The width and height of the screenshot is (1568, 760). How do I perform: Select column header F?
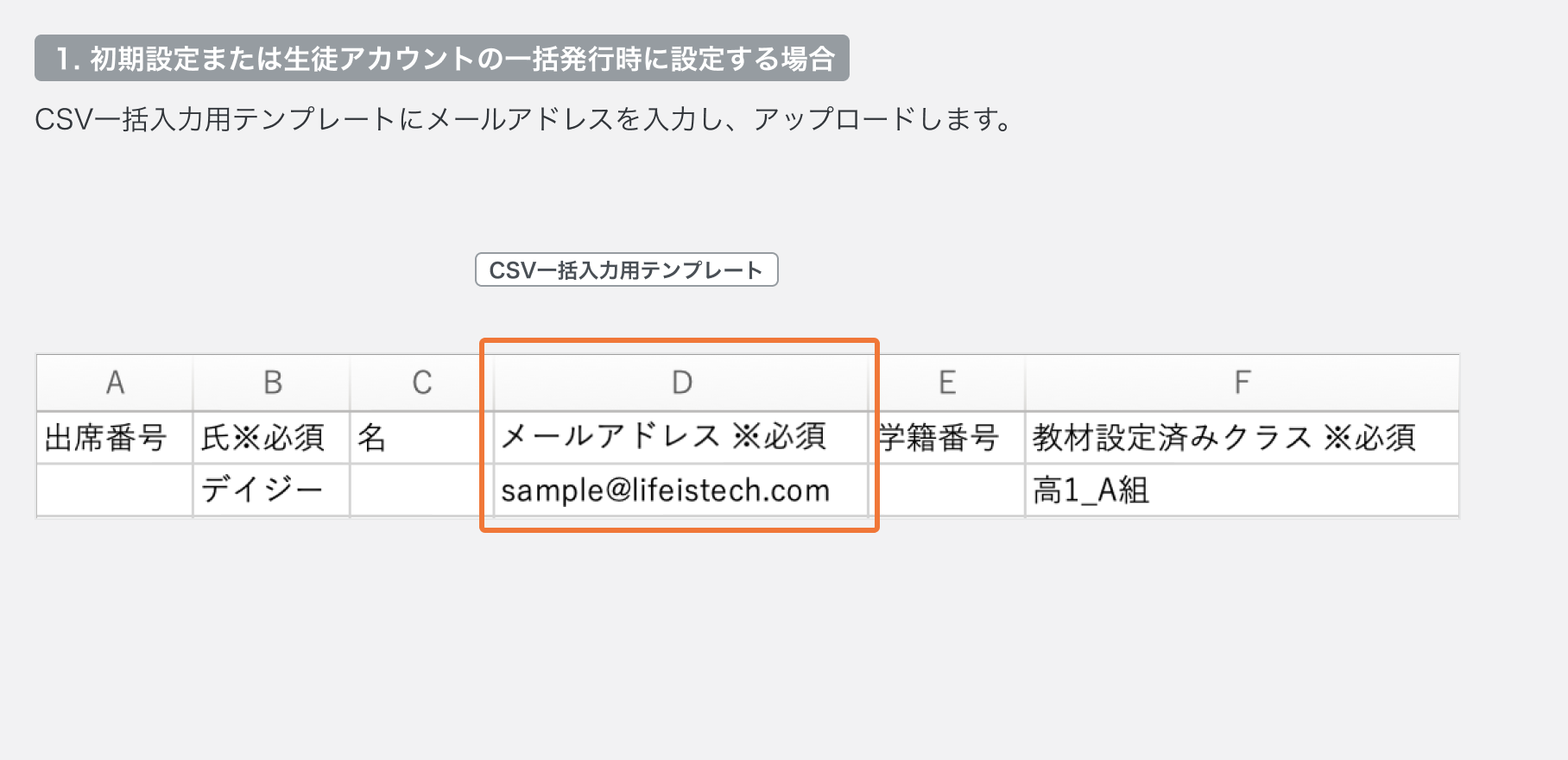coord(1242,383)
